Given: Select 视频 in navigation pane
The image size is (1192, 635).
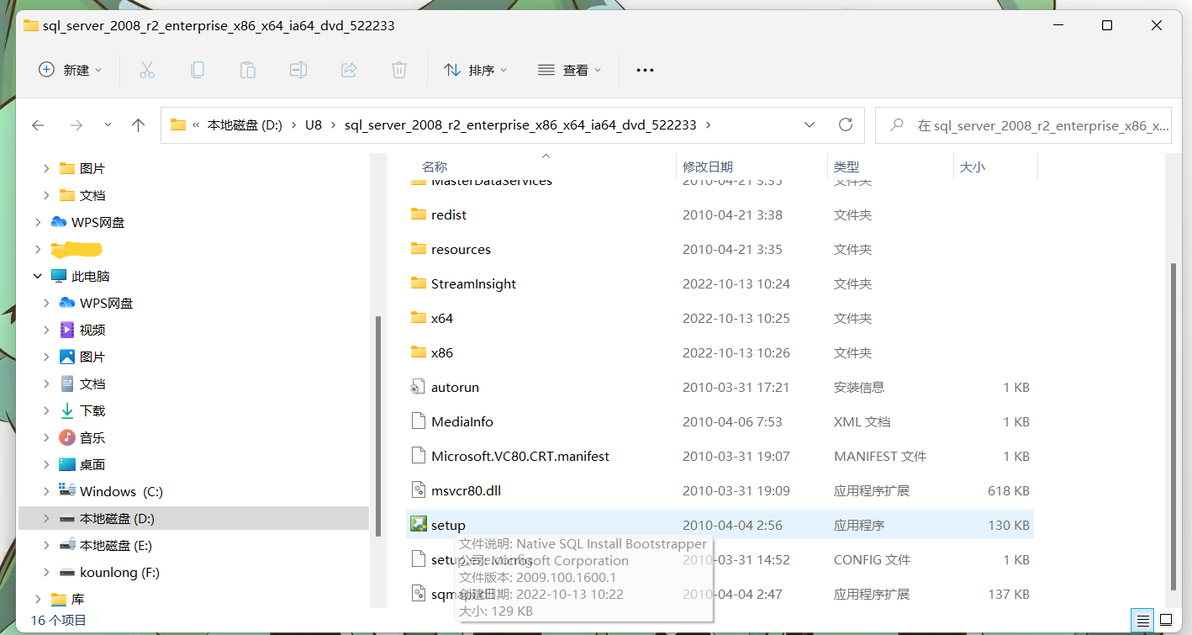Looking at the screenshot, I should [x=92, y=330].
